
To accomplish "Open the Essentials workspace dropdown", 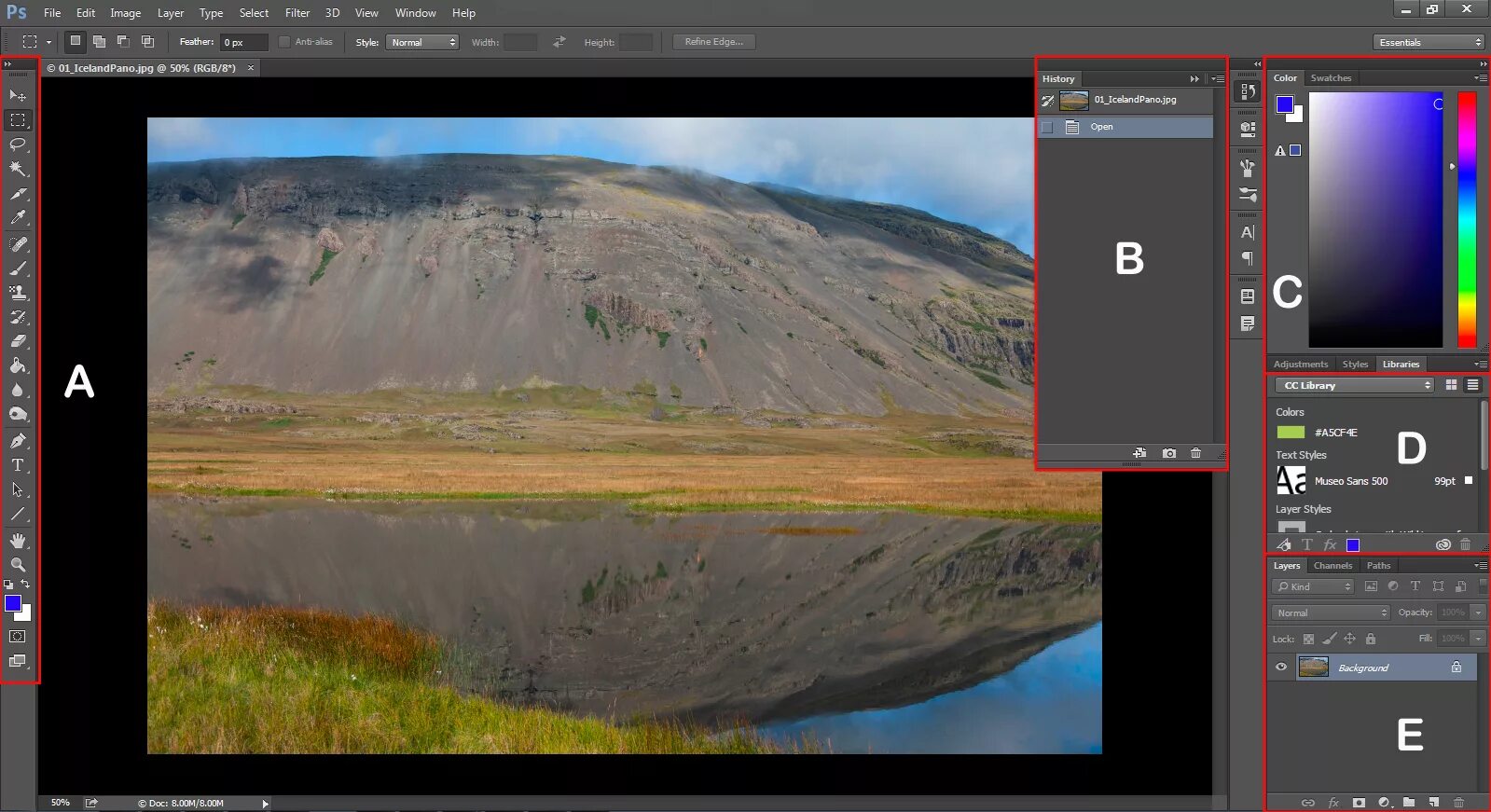I will click(1429, 42).
